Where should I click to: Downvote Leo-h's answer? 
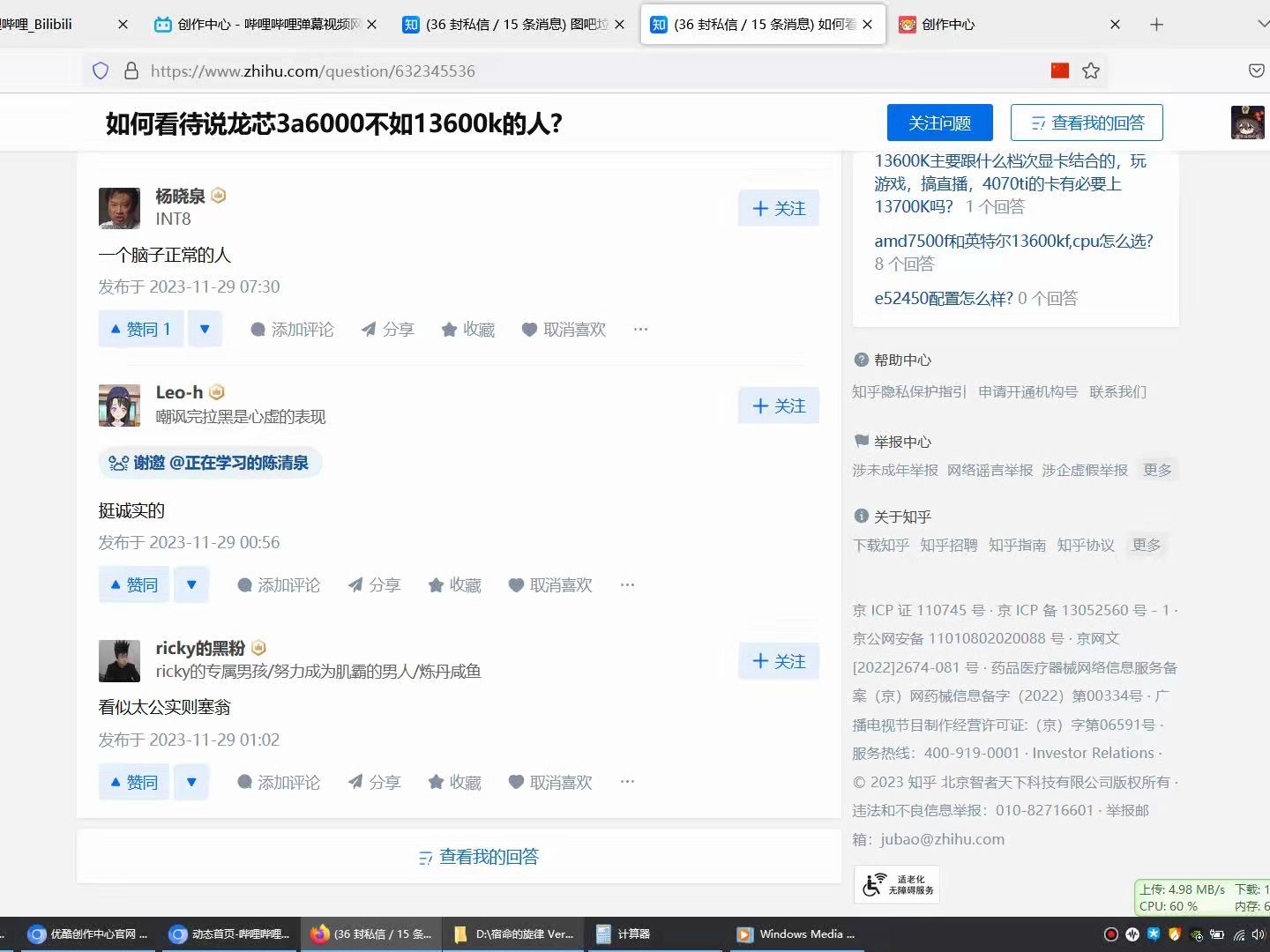(191, 584)
